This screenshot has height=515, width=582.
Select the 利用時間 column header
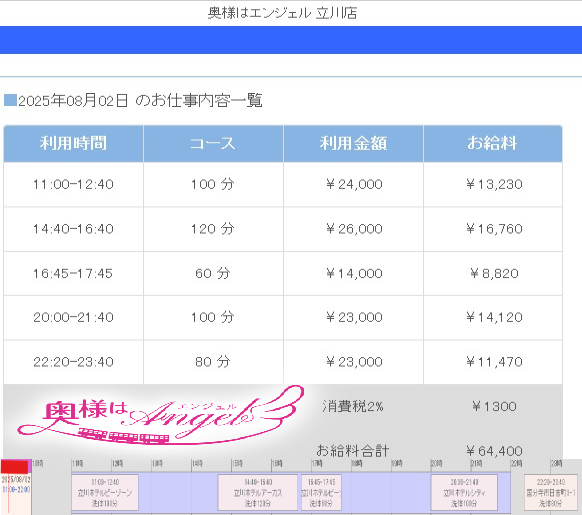73,143
